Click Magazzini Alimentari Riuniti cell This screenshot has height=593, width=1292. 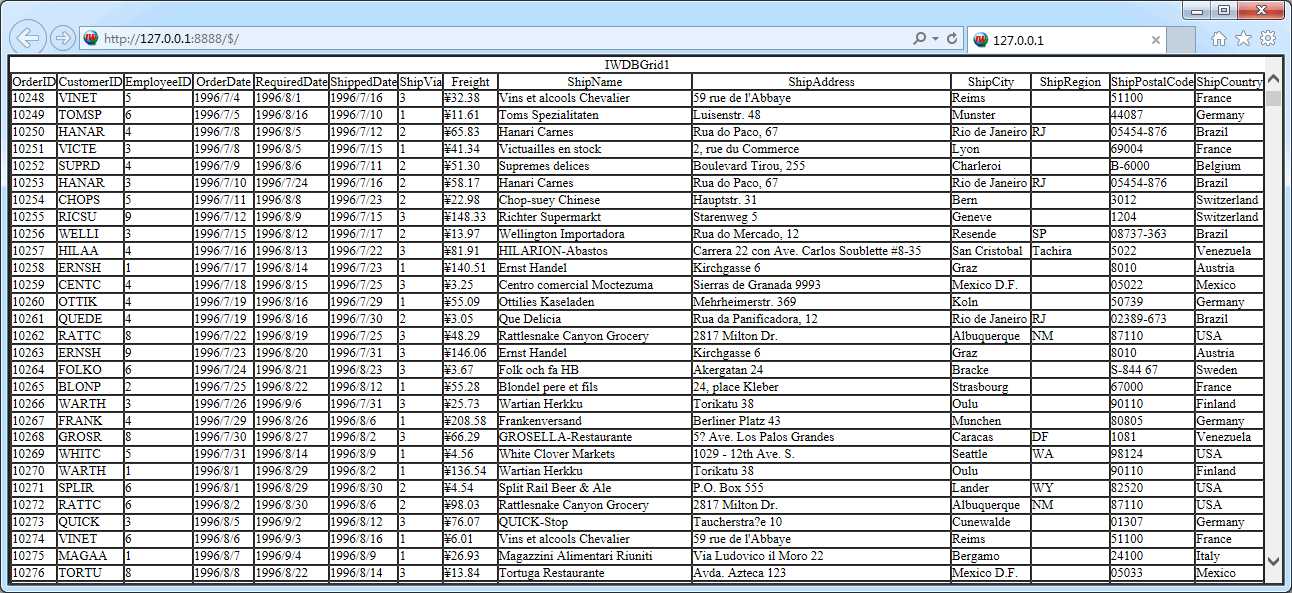point(594,556)
